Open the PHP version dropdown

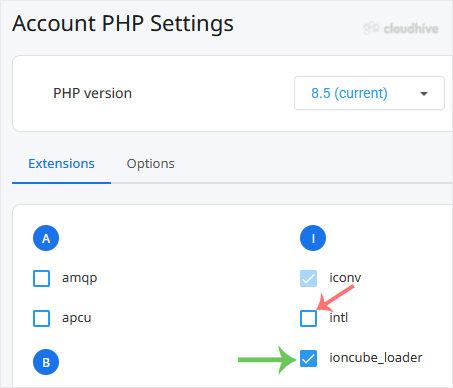coord(369,93)
